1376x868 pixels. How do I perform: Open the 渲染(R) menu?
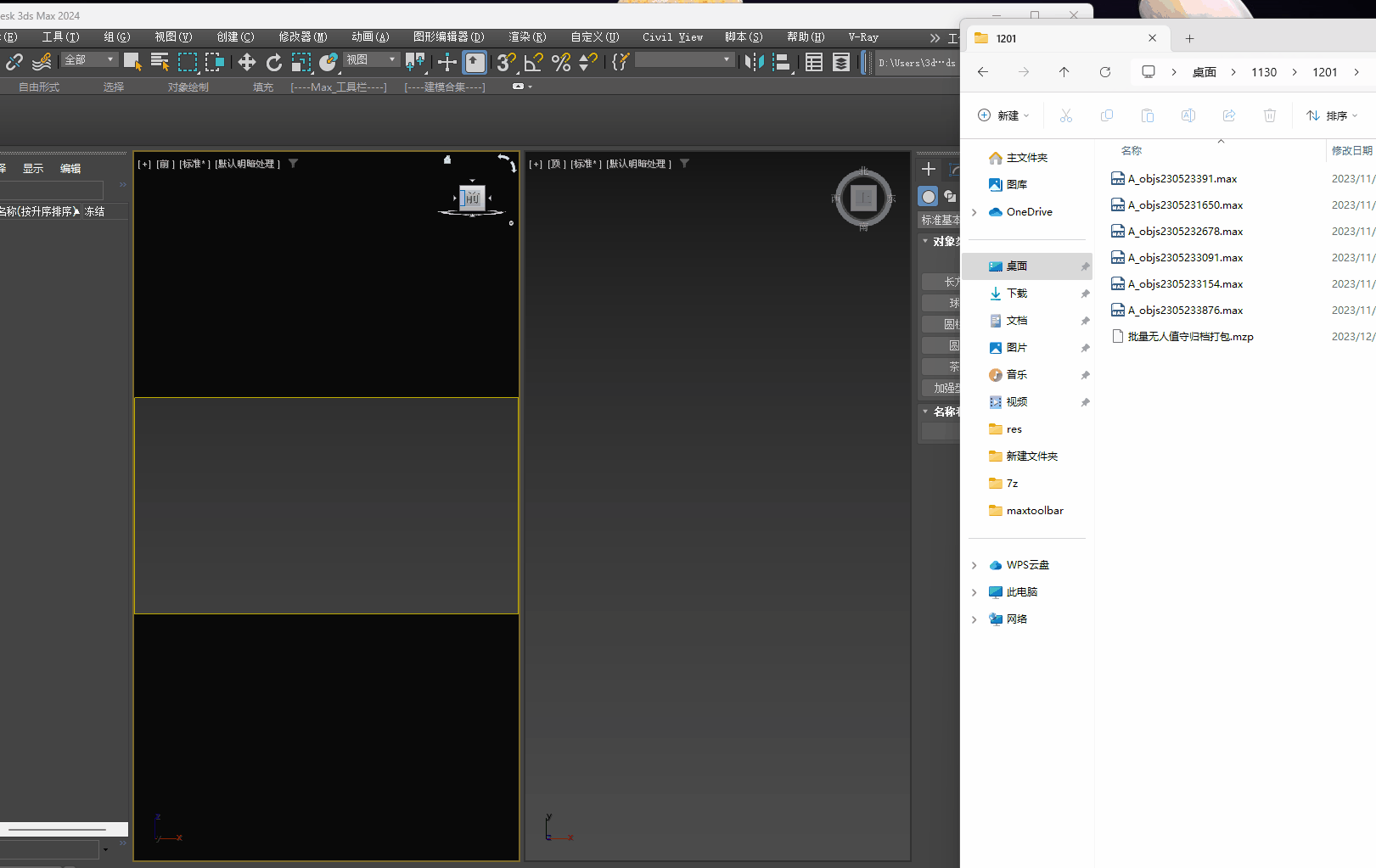(x=526, y=37)
